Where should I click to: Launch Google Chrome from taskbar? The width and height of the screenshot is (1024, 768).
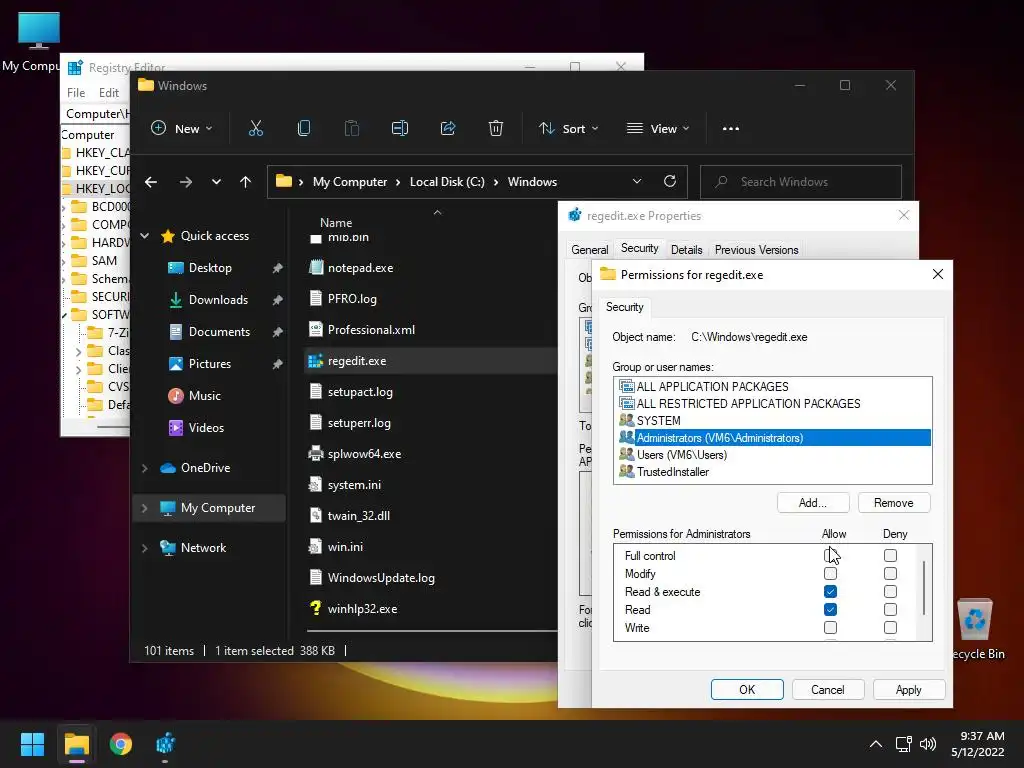pyautogui.click(x=121, y=744)
